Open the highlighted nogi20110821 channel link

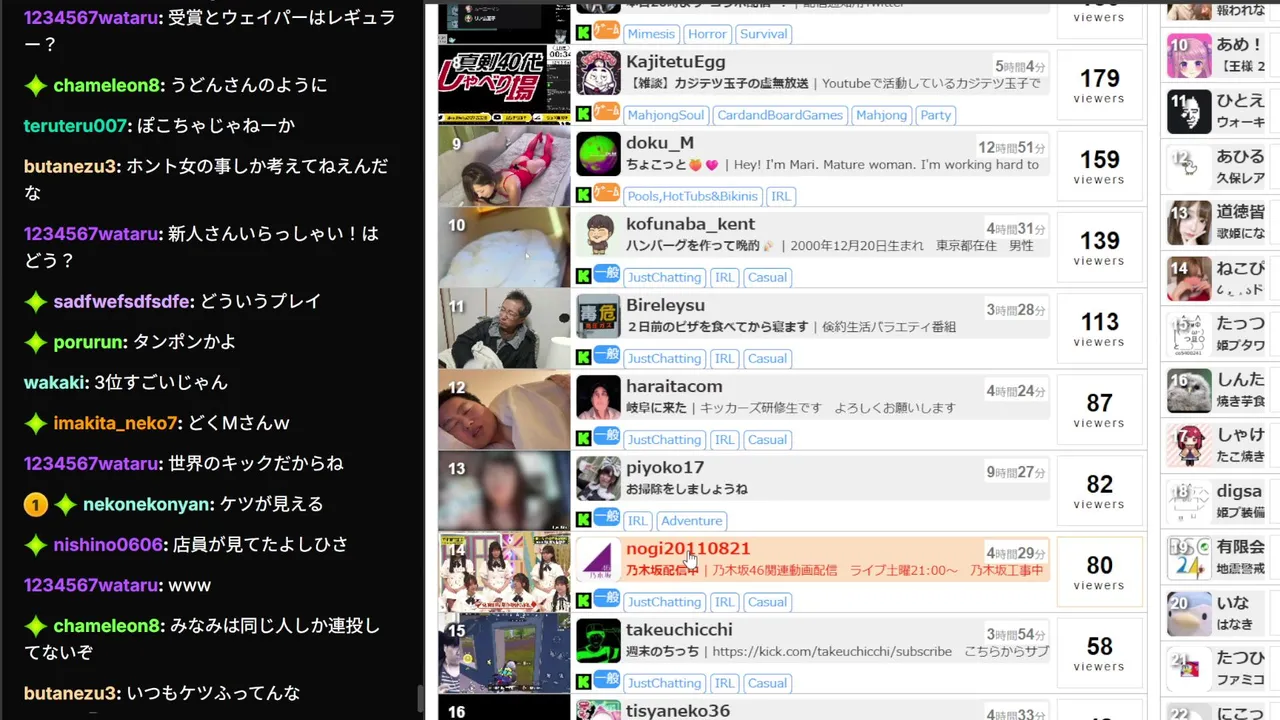(688, 548)
